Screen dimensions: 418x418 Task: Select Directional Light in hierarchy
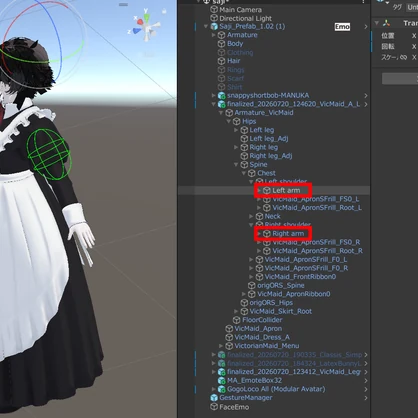pos(245,18)
